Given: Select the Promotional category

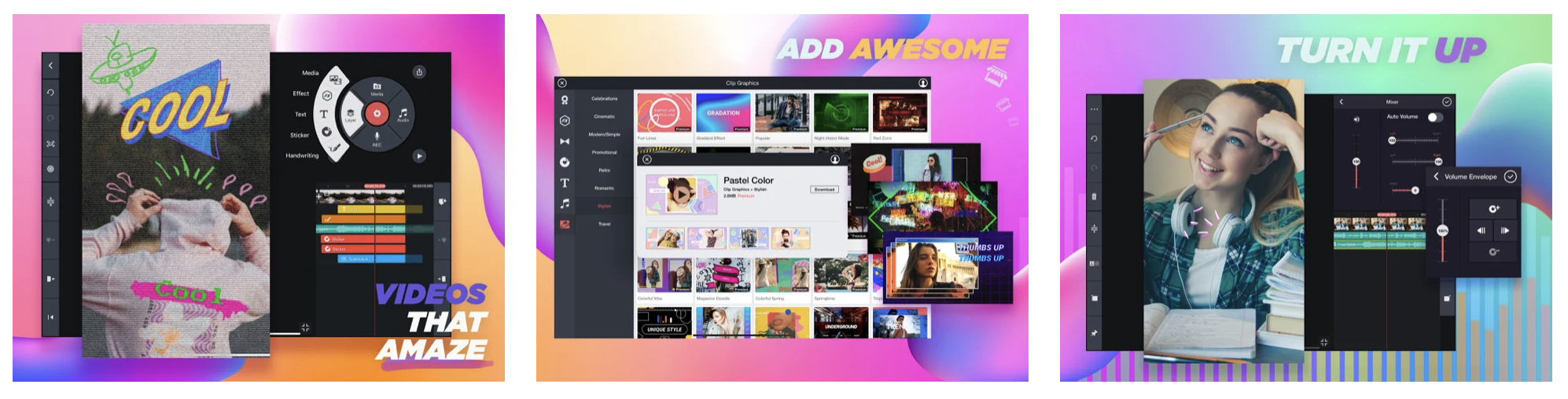Looking at the screenshot, I should (604, 152).
